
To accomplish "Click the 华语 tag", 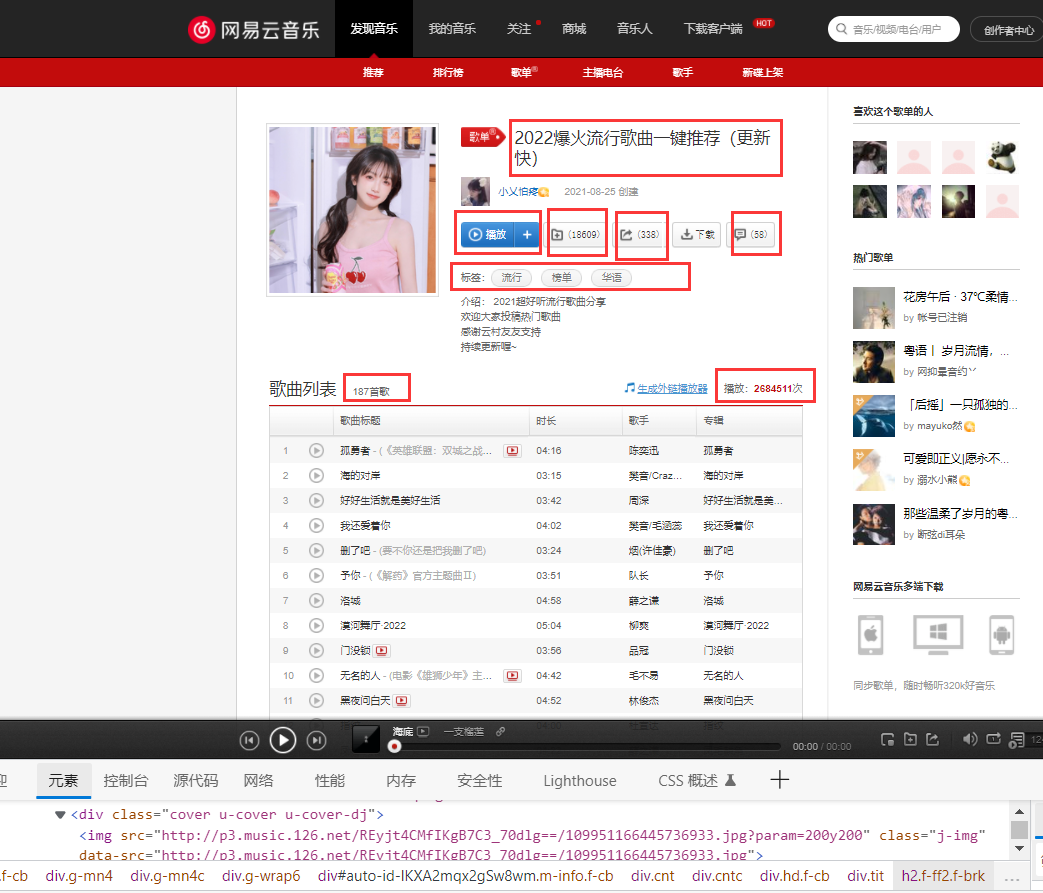I will point(612,277).
